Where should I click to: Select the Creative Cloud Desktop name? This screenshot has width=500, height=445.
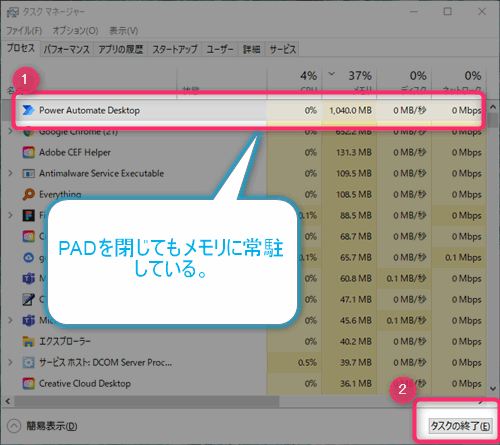click(x=85, y=383)
